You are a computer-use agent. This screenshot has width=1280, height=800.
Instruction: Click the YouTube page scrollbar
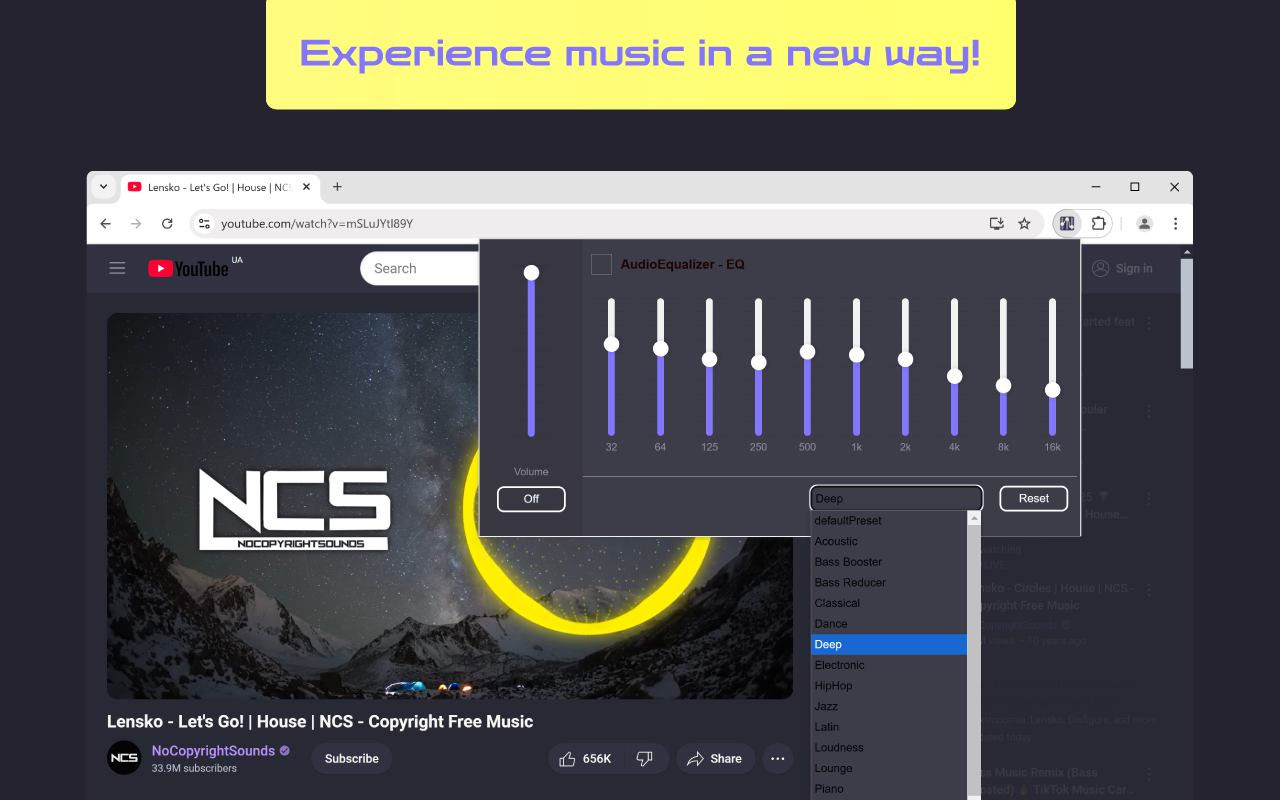pos(1186,314)
